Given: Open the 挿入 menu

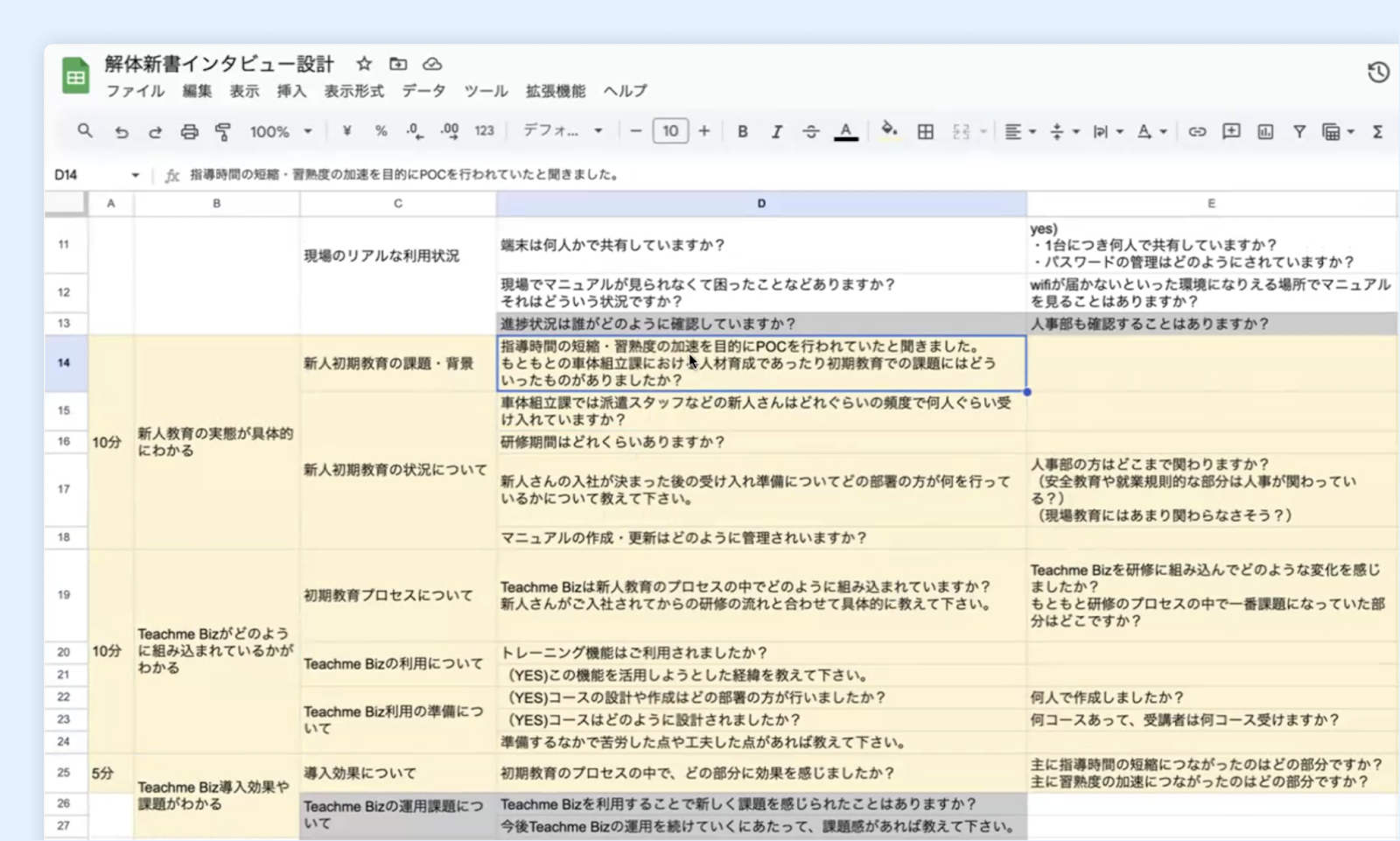Looking at the screenshot, I should click(291, 91).
